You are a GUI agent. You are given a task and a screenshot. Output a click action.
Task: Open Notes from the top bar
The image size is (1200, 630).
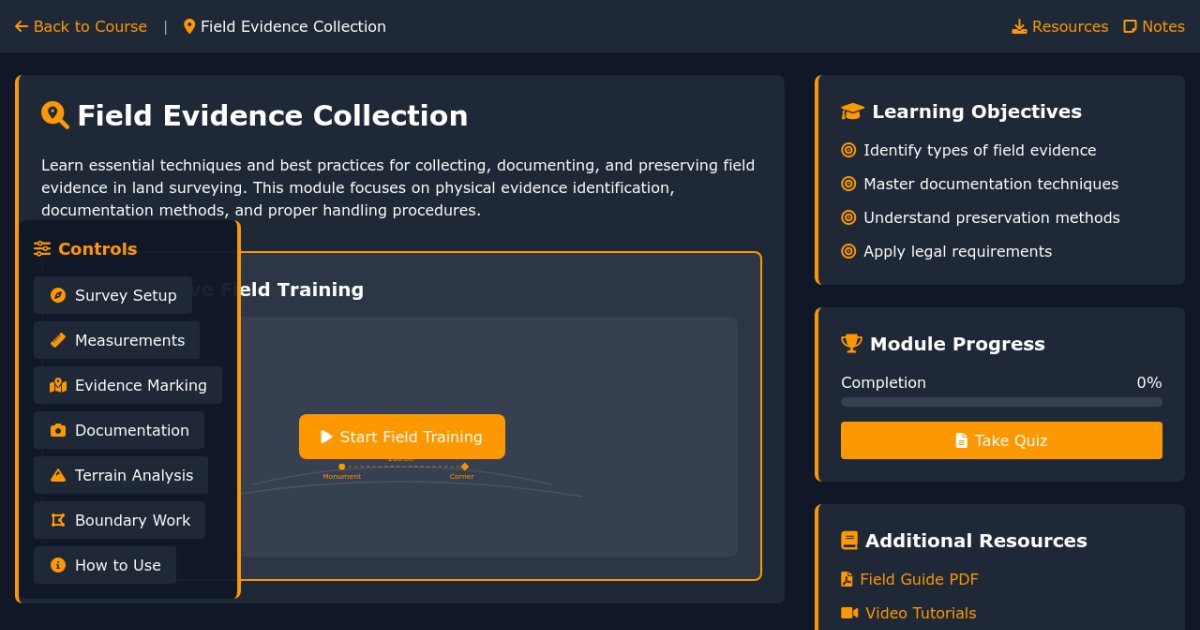click(x=1153, y=26)
